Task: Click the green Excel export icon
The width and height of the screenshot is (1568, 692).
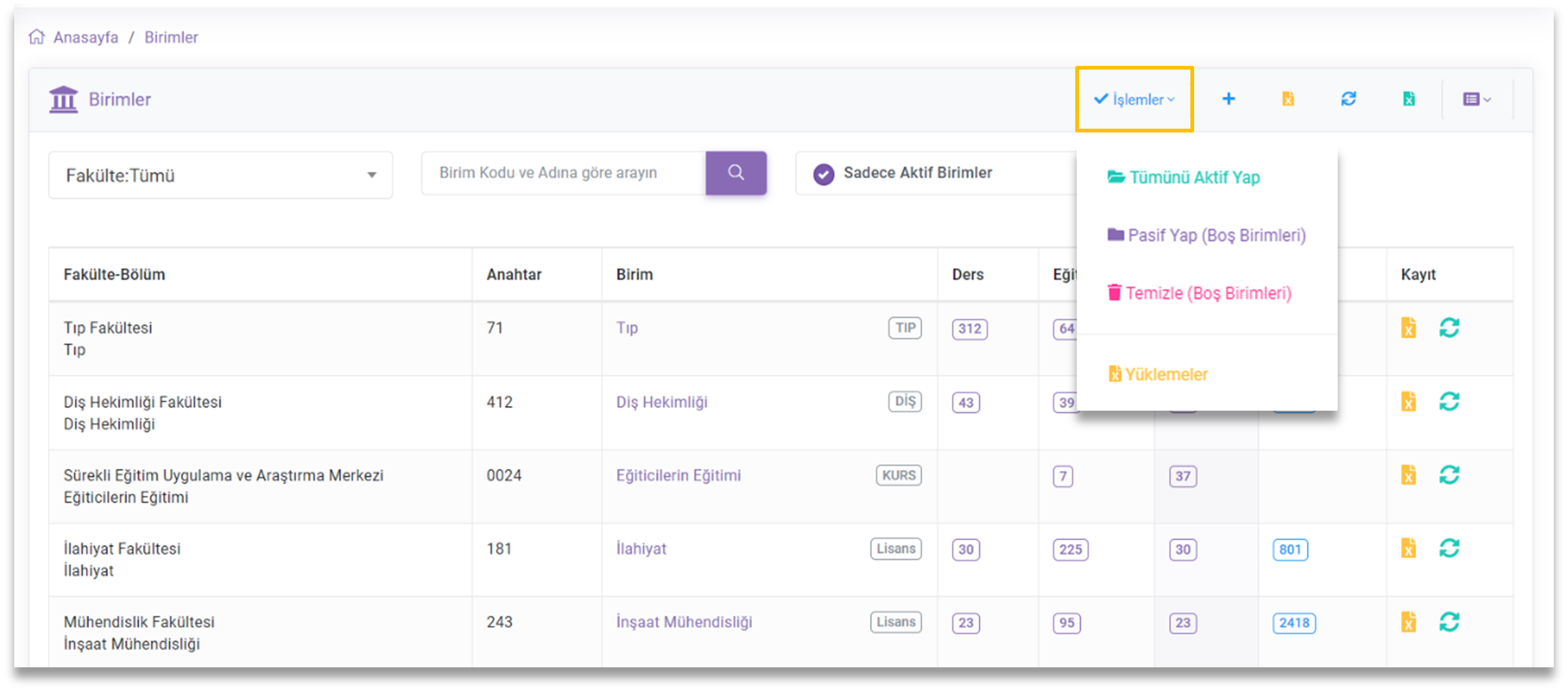Action: 1409,99
